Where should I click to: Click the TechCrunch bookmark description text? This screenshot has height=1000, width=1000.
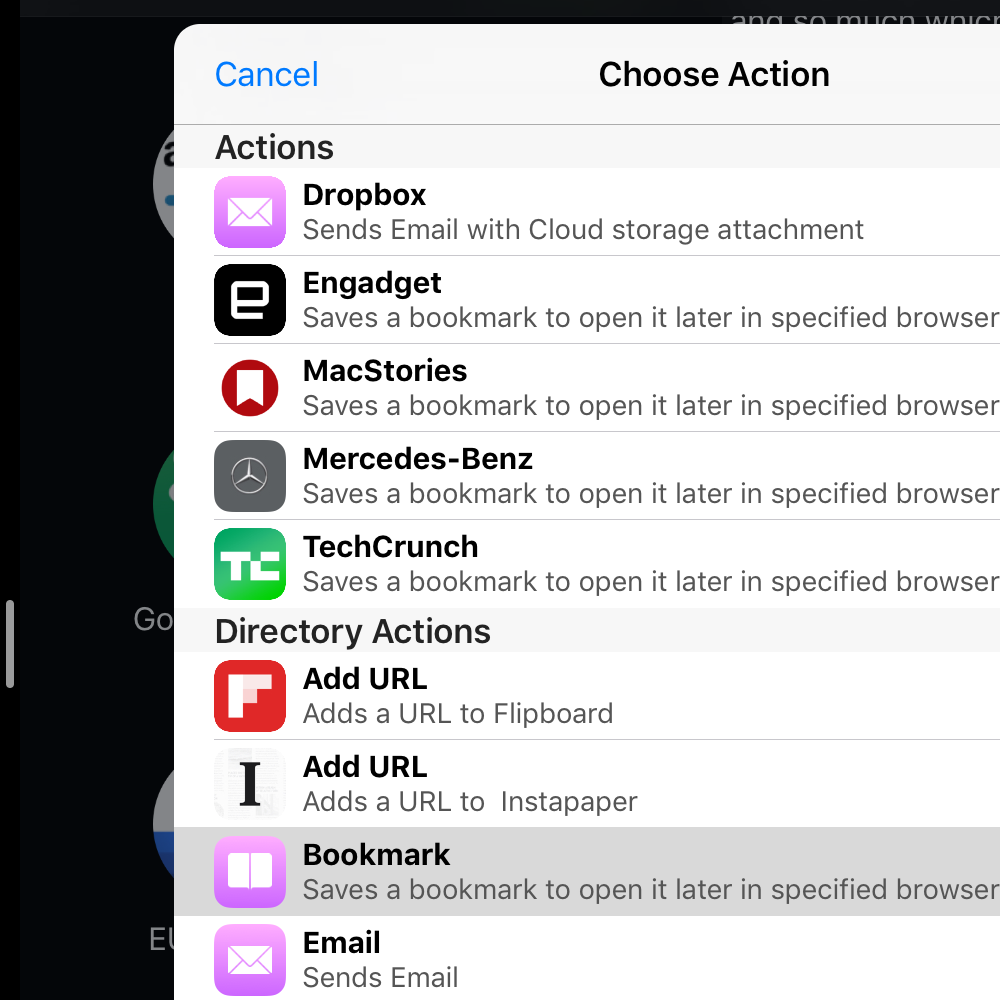[x=651, y=582]
